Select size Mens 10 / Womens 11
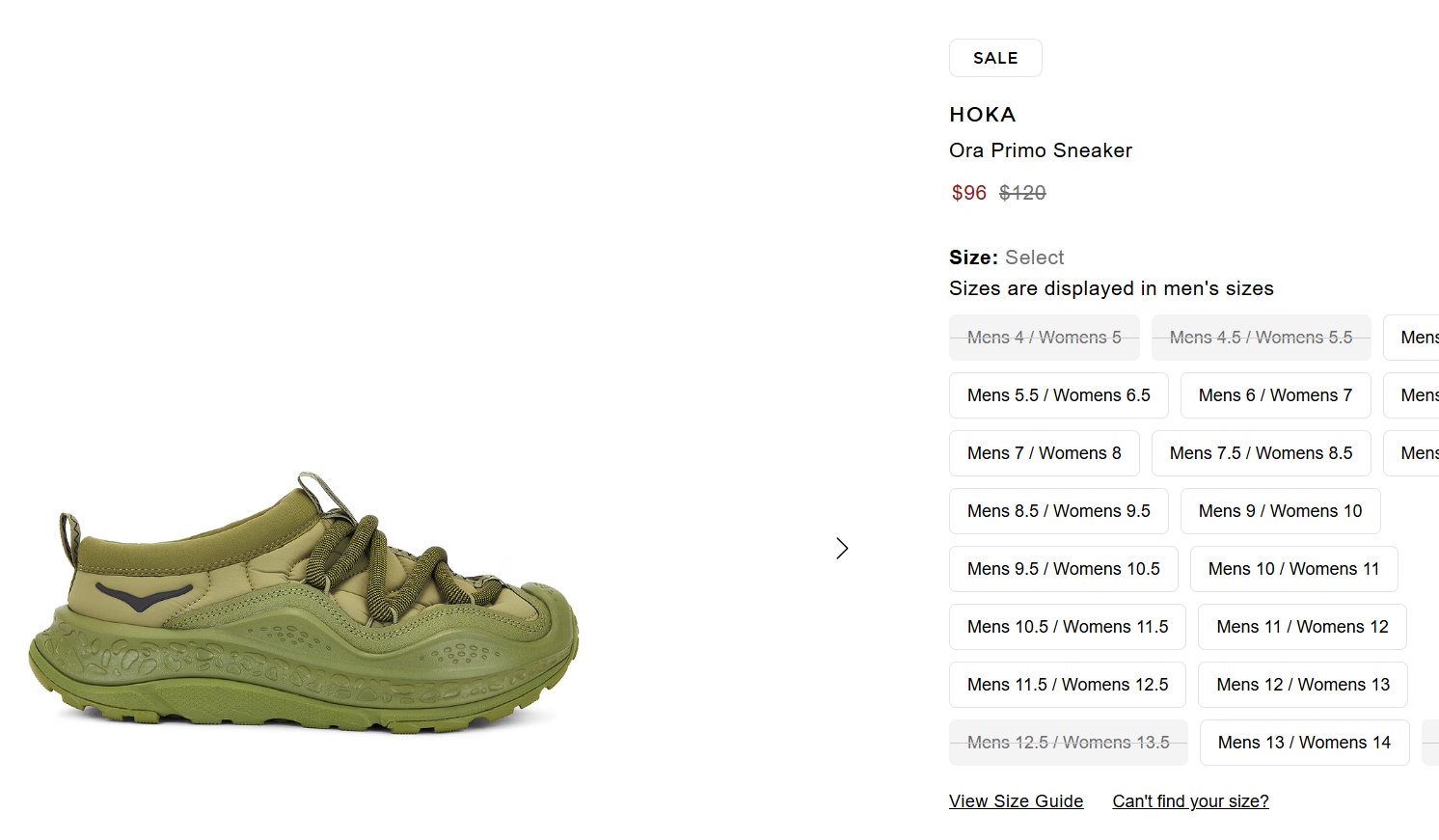The height and width of the screenshot is (840, 1439). [1293, 569]
